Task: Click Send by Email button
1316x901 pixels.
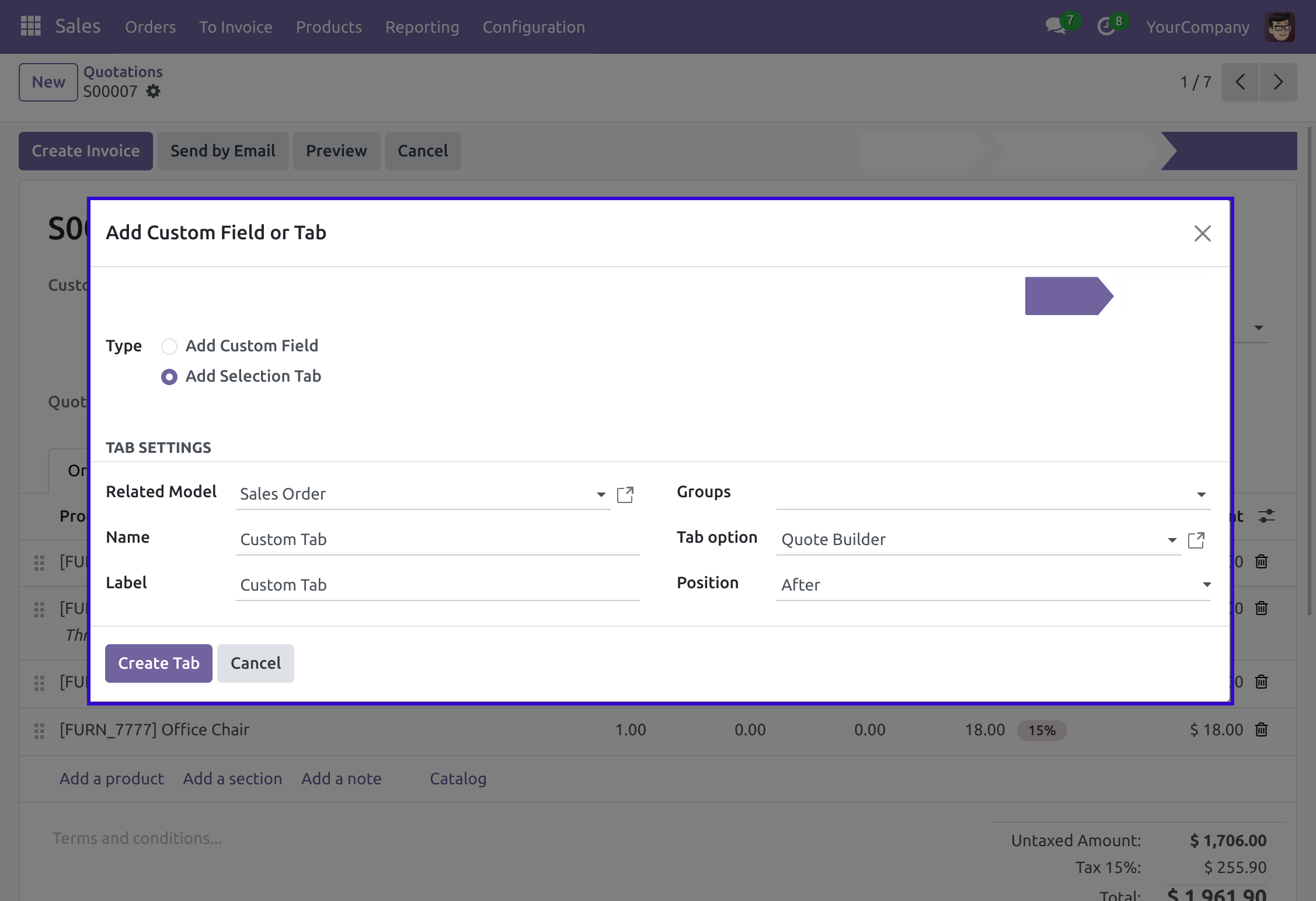Action: pos(223,151)
